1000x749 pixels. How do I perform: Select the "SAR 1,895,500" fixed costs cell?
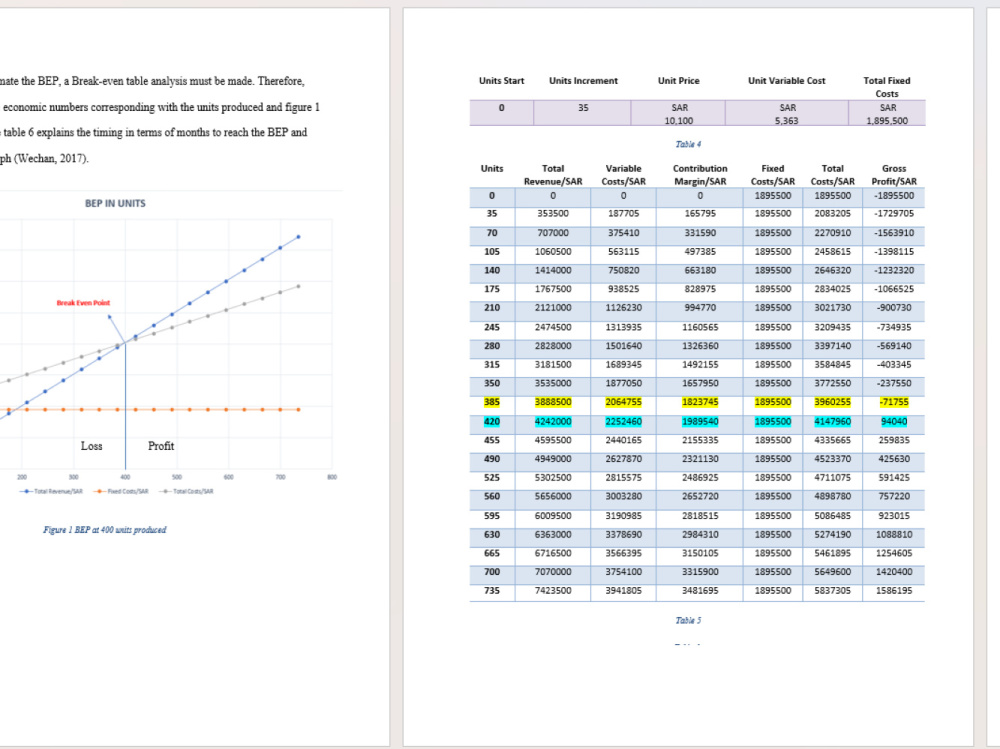pyautogui.click(x=887, y=114)
